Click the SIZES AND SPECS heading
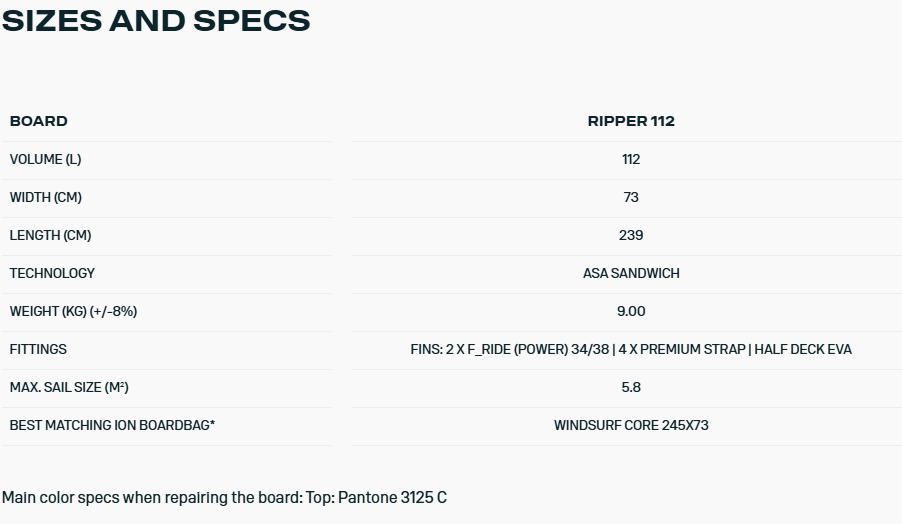902x524 pixels. [156, 21]
